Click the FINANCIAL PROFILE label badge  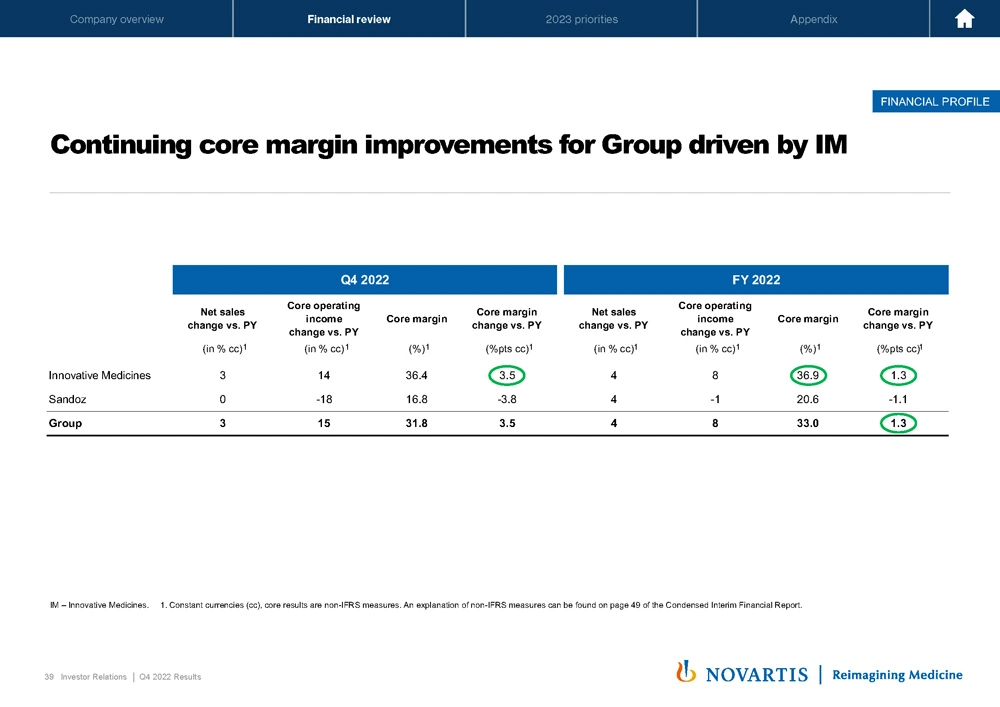point(935,101)
